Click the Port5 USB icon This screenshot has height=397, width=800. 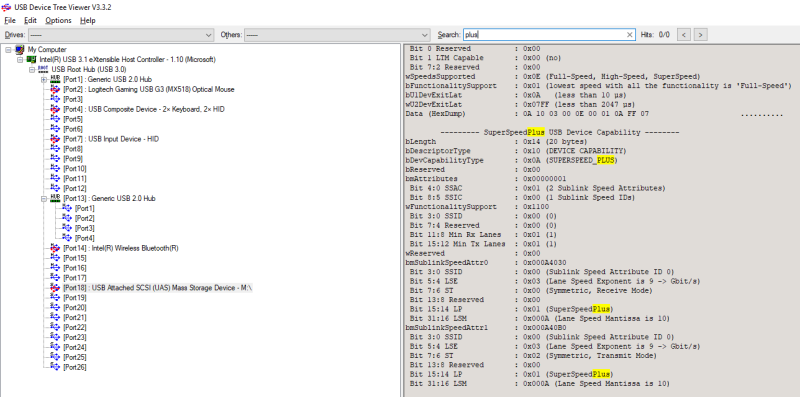pos(55,119)
